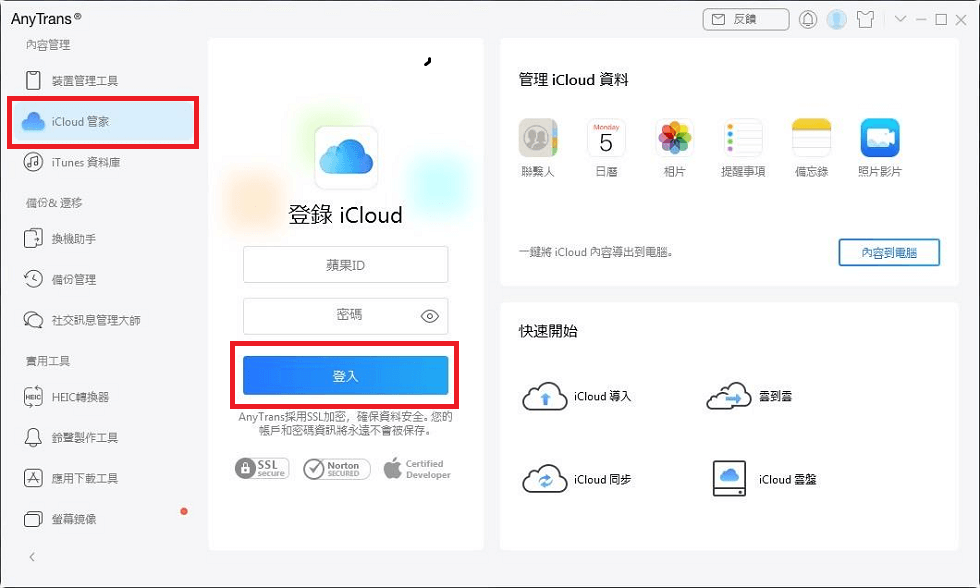Screen dimensions: 980x588
Task: Open the skin/theme shirt icon
Action: 866,19
